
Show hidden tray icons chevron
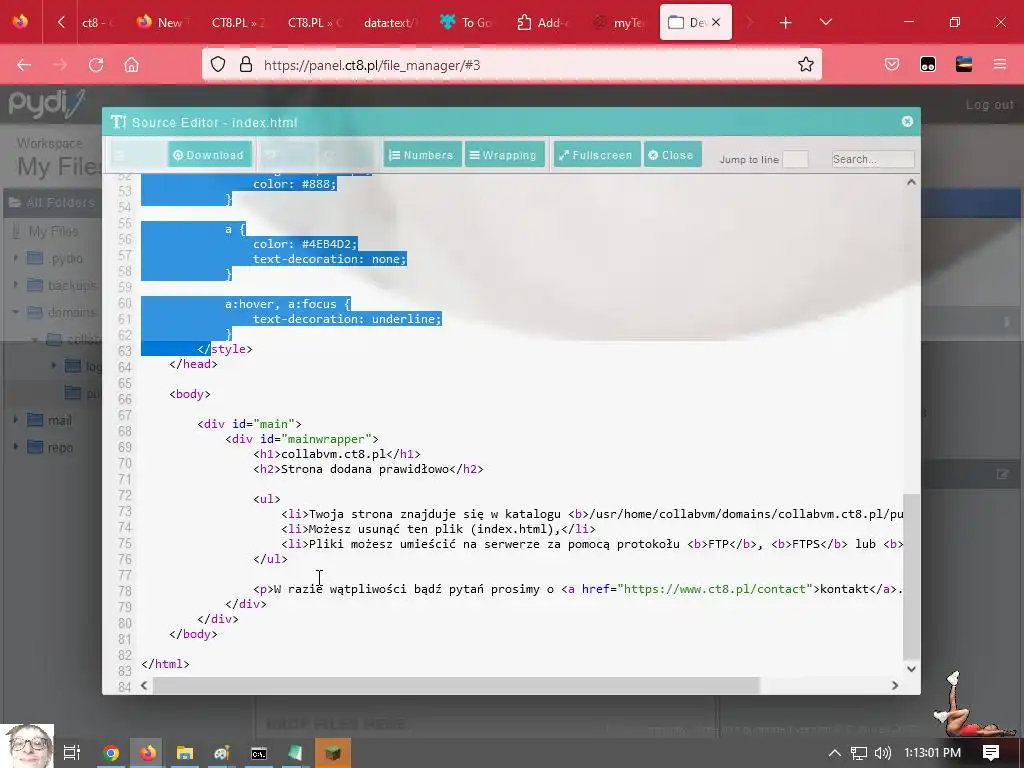coord(835,752)
